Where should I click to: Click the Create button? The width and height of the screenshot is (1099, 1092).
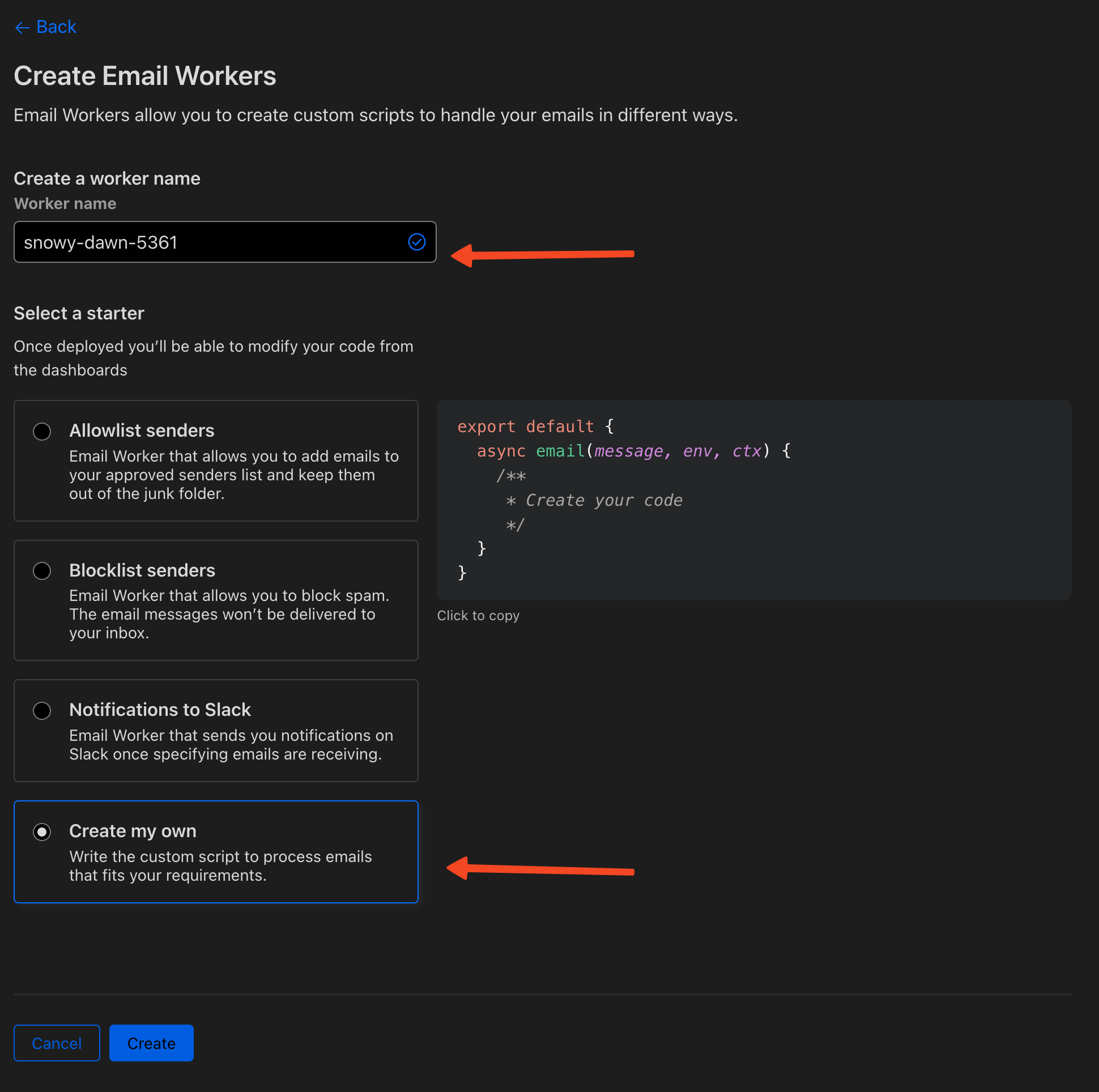click(151, 1043)
